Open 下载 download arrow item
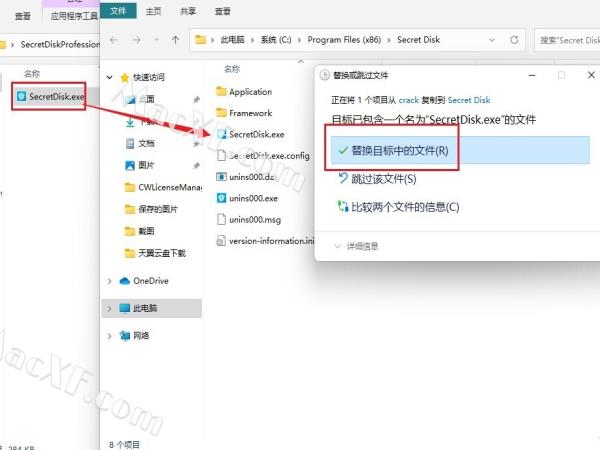Screen dimensions: 600x450 pos(130,122)
